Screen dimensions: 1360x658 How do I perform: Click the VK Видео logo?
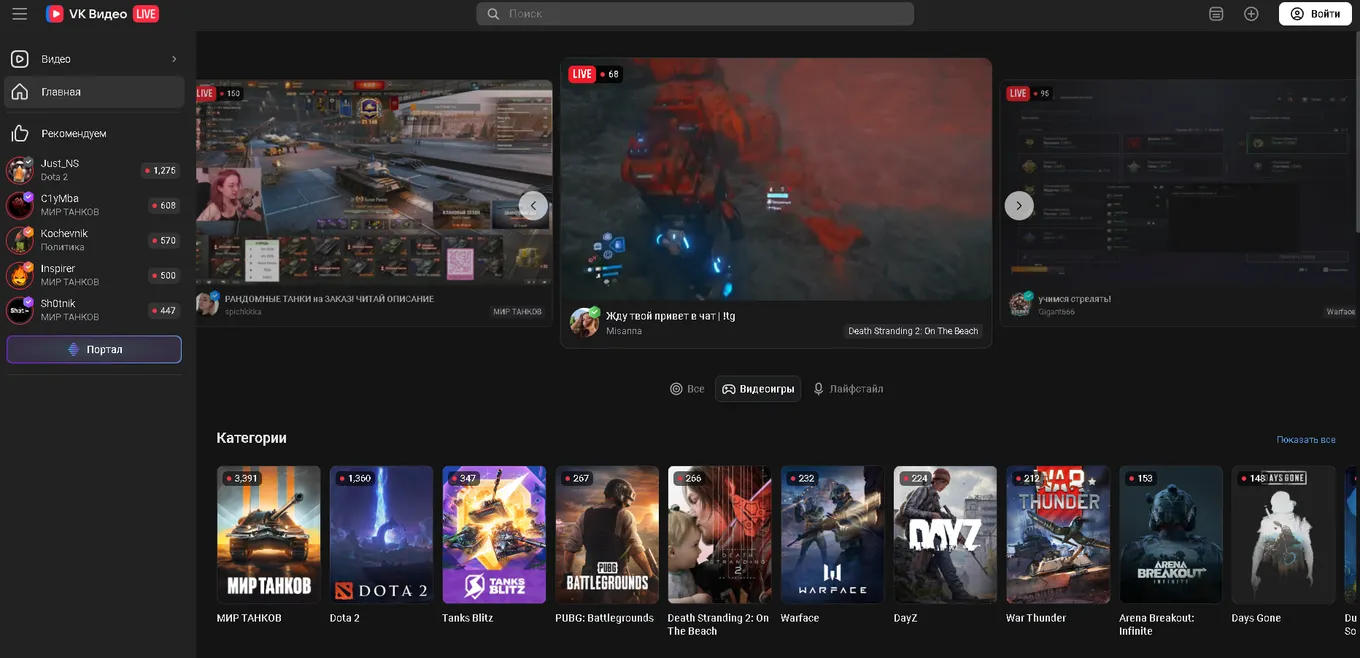click(86, 14)
